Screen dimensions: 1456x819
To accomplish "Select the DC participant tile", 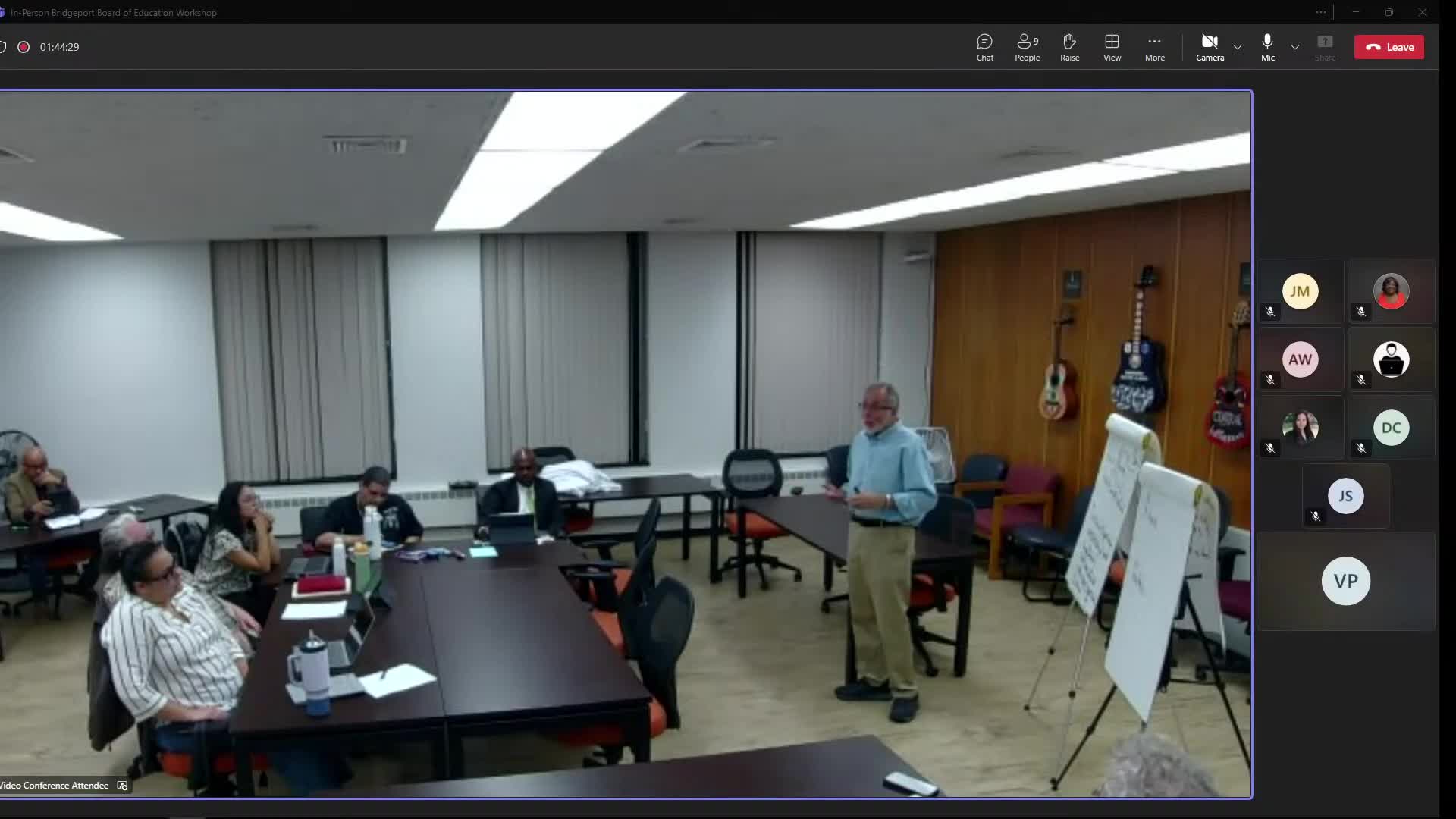I will coord(1391,428).
